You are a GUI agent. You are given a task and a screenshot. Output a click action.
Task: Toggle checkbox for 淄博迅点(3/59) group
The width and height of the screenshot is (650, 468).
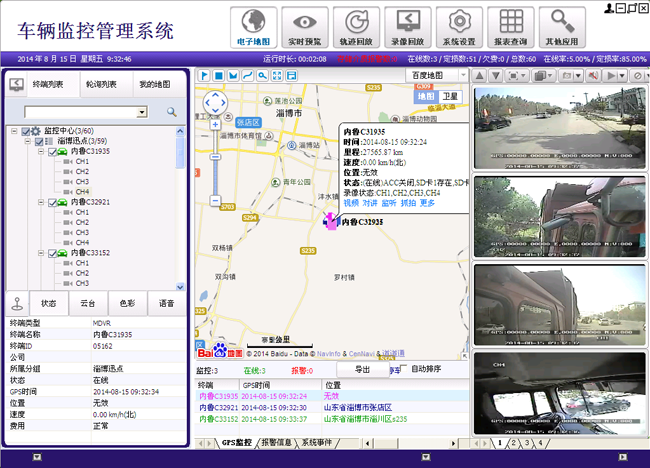(x=39, y=141)
